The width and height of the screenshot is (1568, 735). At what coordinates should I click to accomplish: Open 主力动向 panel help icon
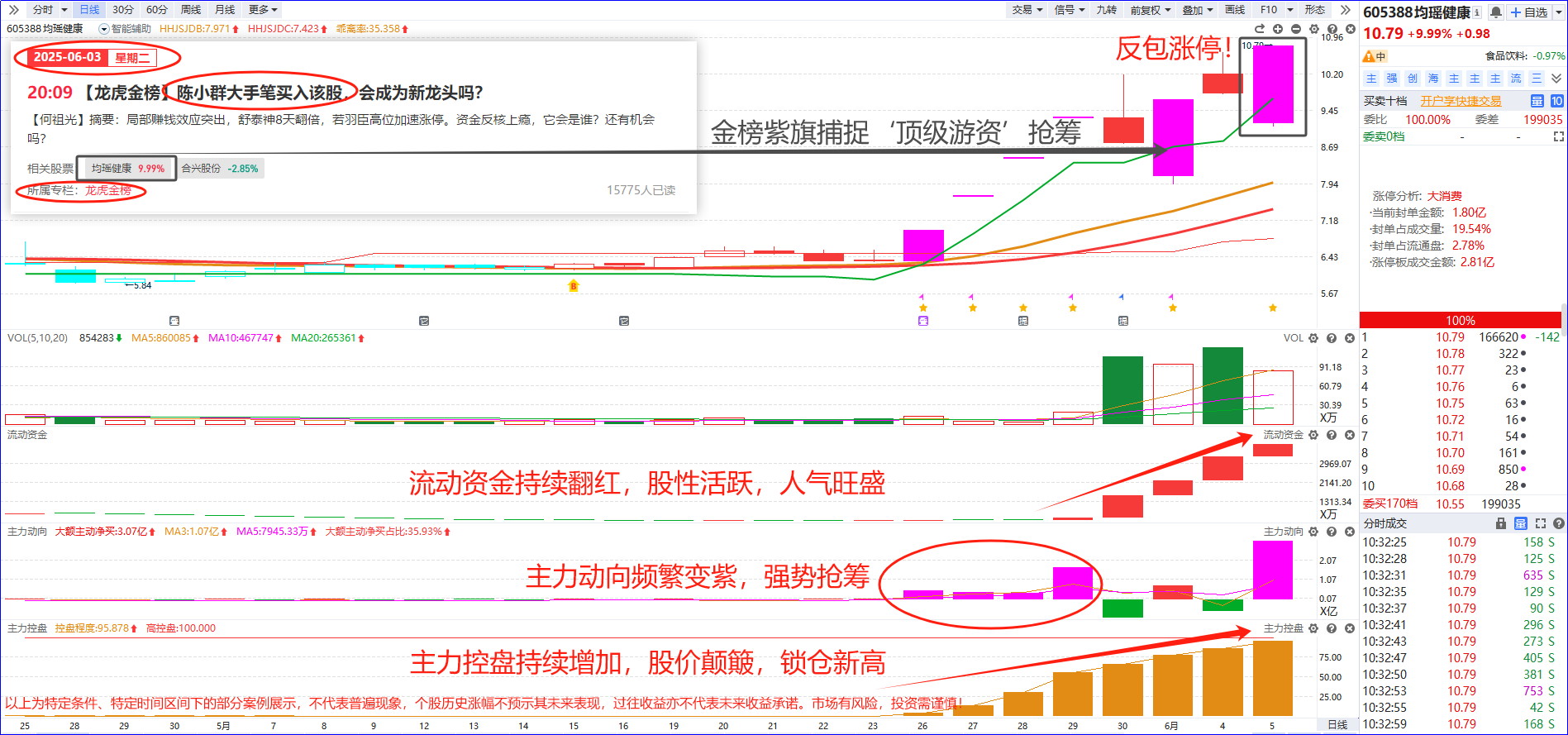click(1332, 532)
